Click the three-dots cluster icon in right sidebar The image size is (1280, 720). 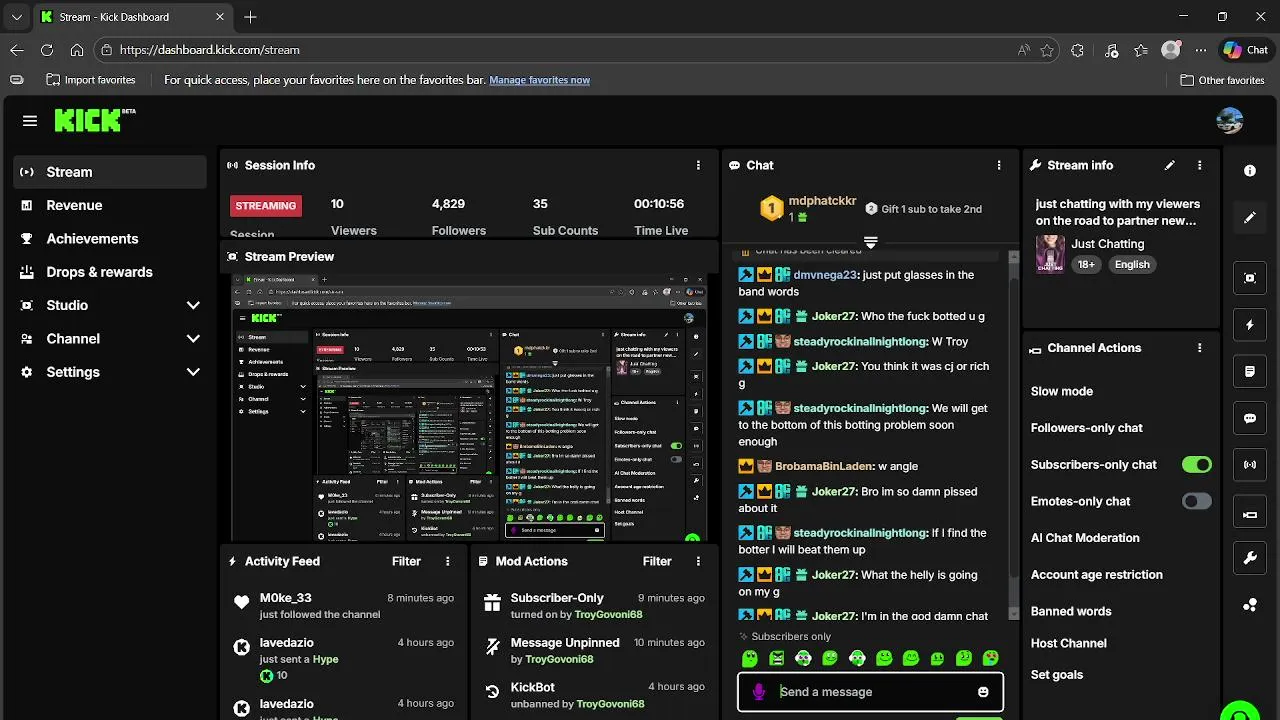[x=1250, y=605]
